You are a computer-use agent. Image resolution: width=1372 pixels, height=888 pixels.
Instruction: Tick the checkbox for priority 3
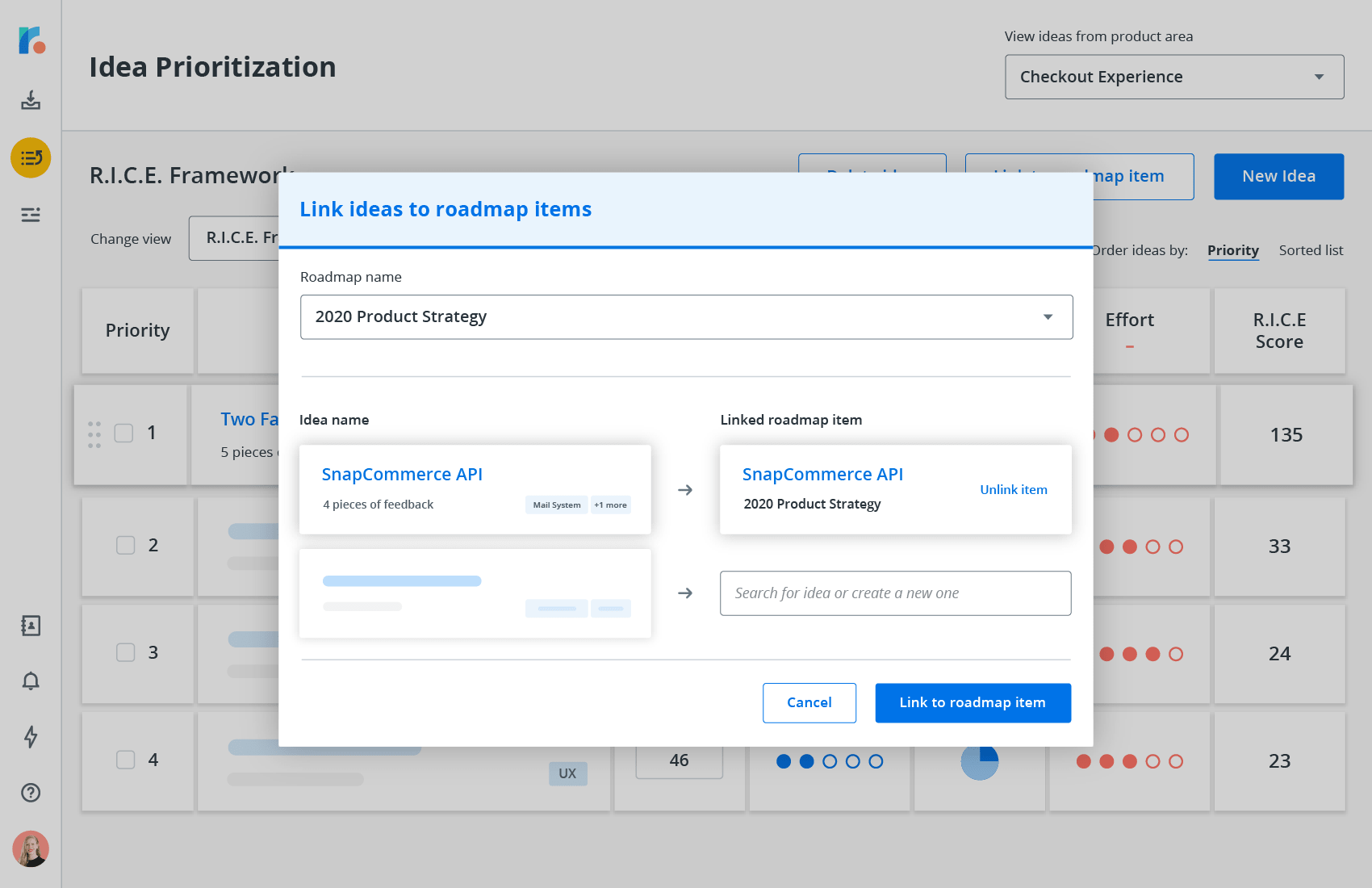(x=126, y=652)
